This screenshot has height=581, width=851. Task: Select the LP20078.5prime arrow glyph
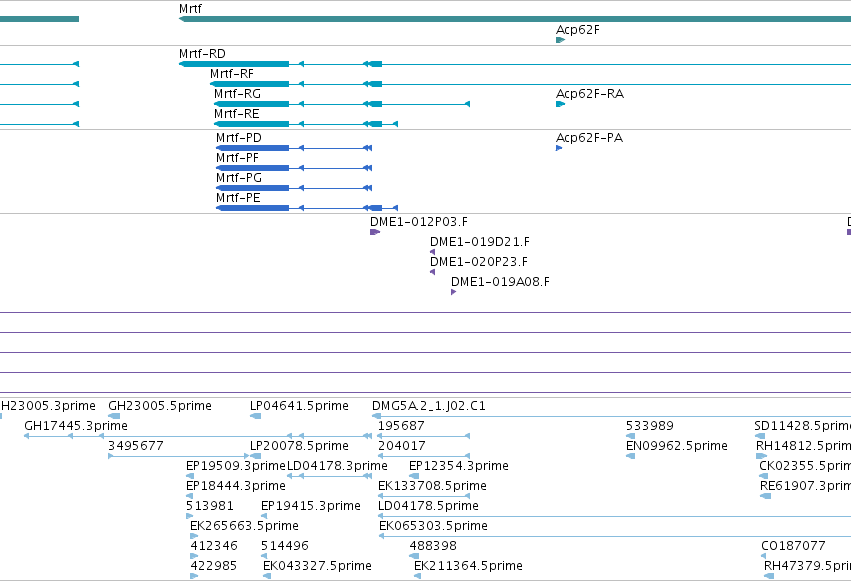coord(256,456)
